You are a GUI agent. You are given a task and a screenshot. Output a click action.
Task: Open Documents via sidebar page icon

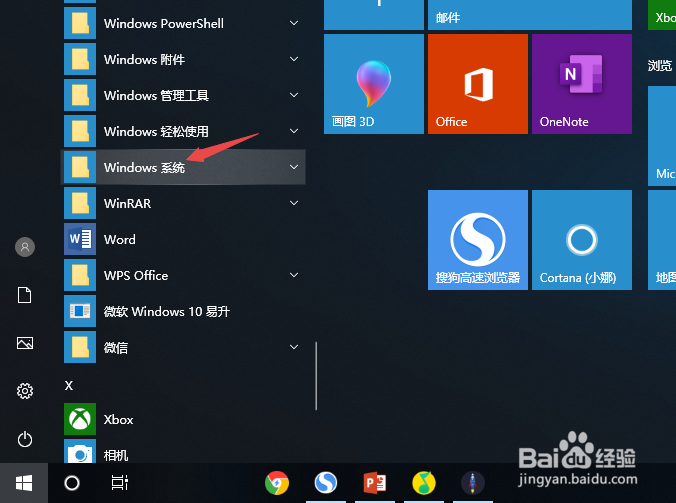(x=25, y=295)
